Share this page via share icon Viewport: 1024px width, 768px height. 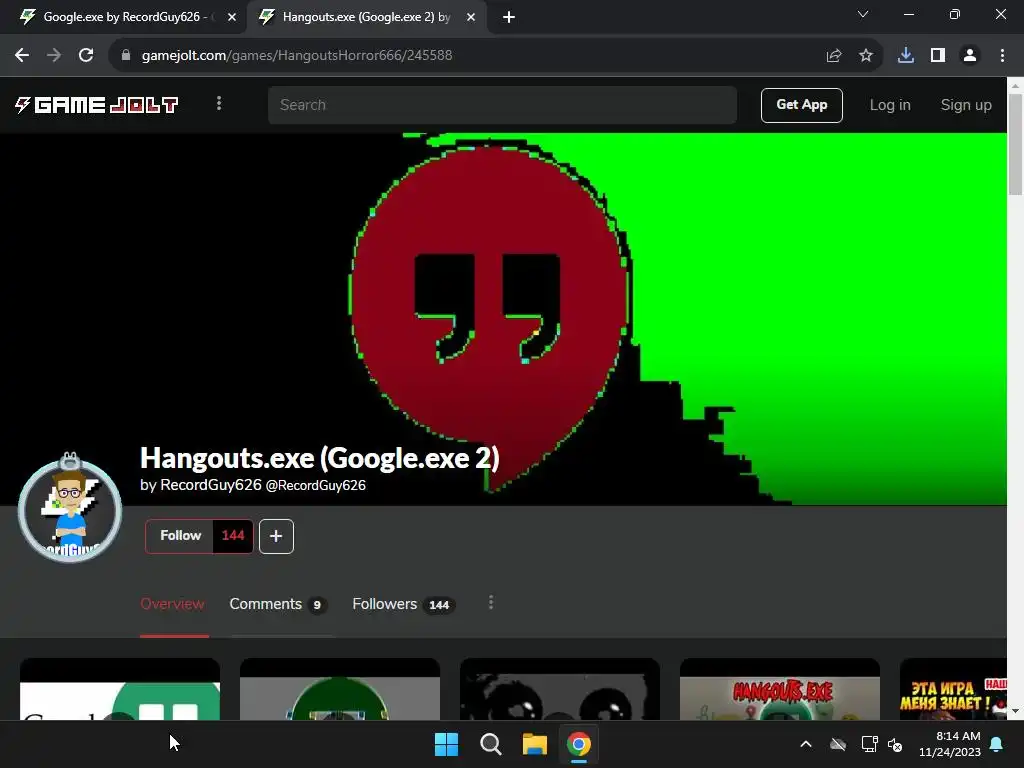coord(833,56)
